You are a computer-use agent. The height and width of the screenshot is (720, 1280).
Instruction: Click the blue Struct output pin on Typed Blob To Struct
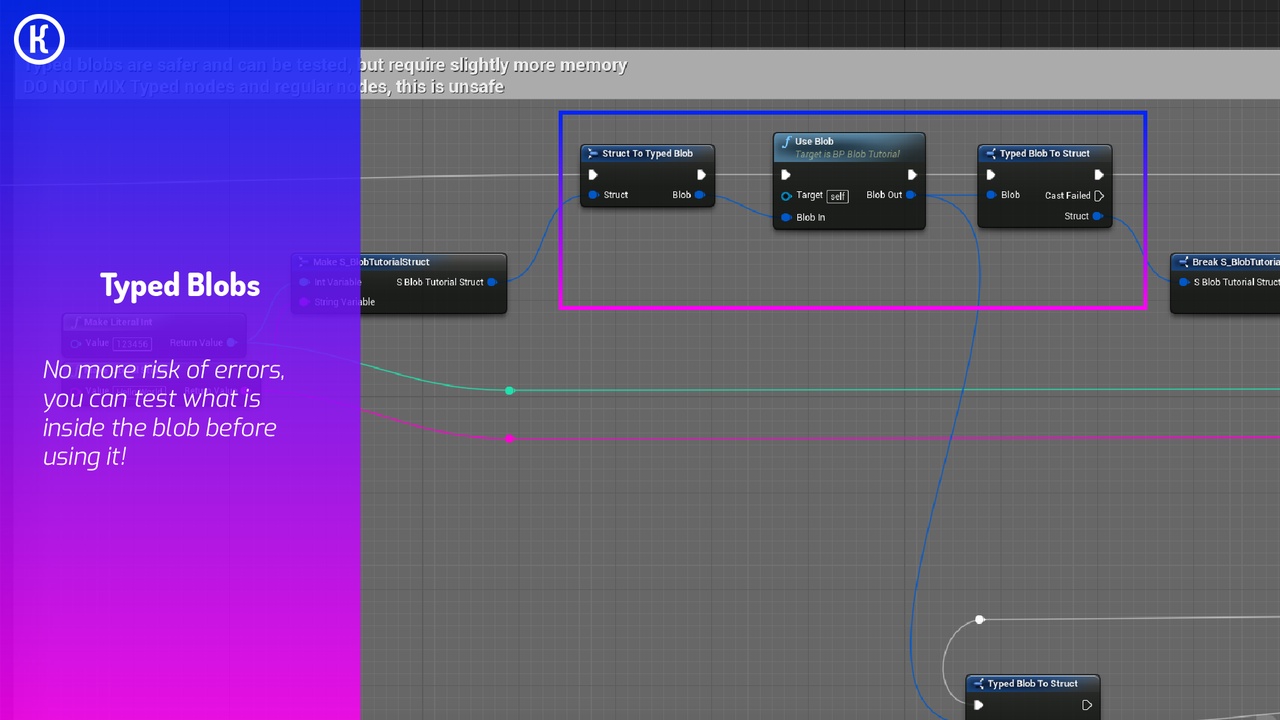click(x=1095, y=216)
